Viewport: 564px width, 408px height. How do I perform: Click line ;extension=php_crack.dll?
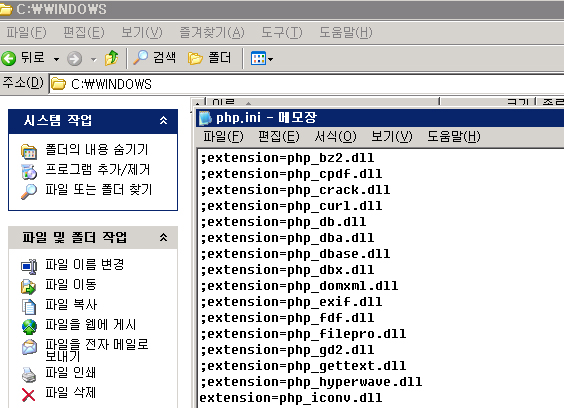[x=295, y=190]
